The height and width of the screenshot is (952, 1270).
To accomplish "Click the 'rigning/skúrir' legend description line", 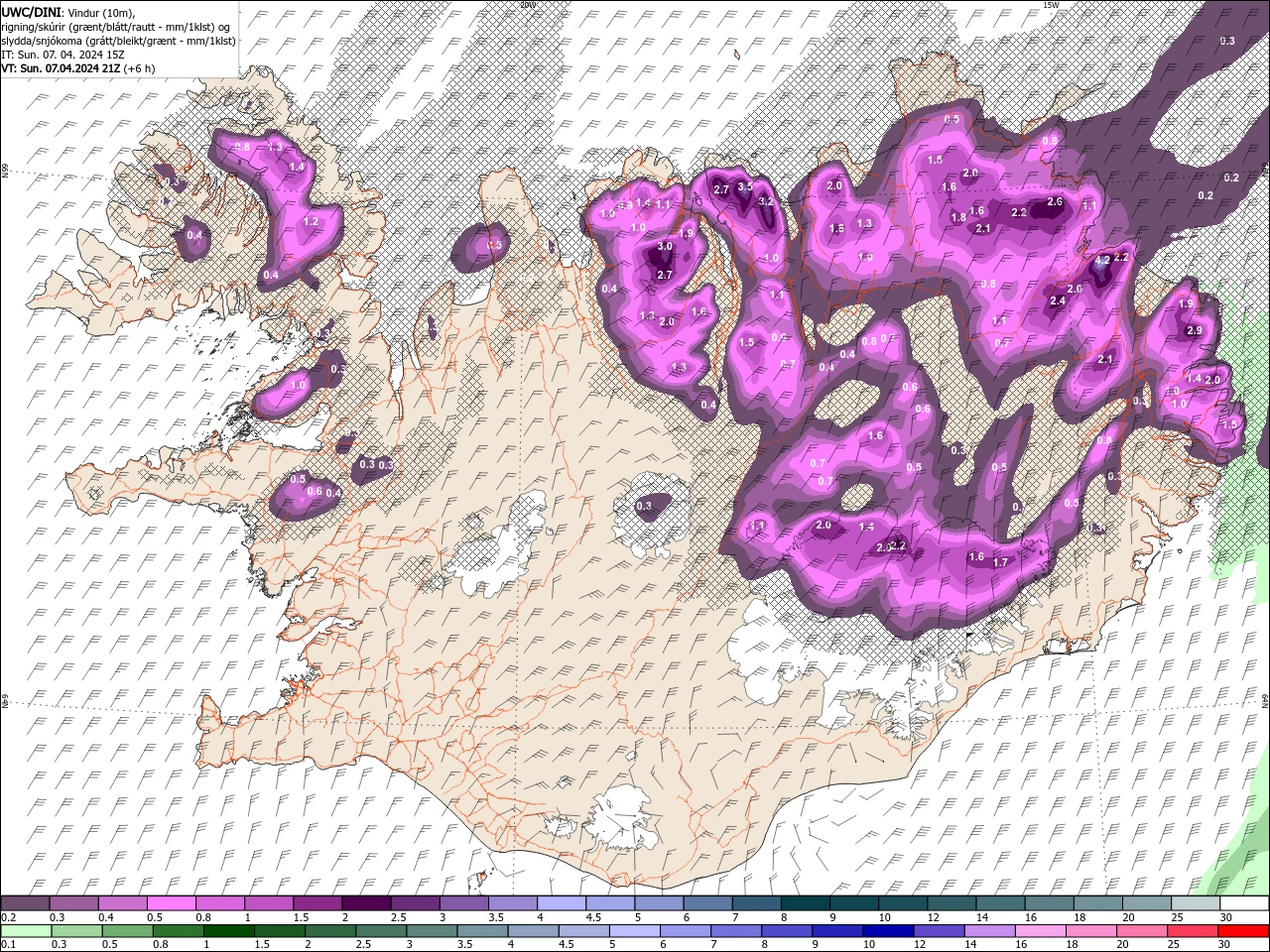I will (116, 27).
